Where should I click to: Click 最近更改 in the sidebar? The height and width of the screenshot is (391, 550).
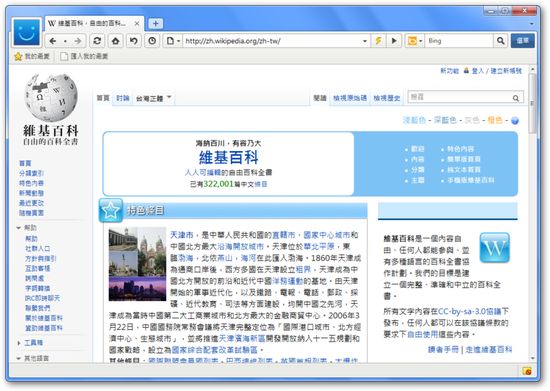coord(32,203)
